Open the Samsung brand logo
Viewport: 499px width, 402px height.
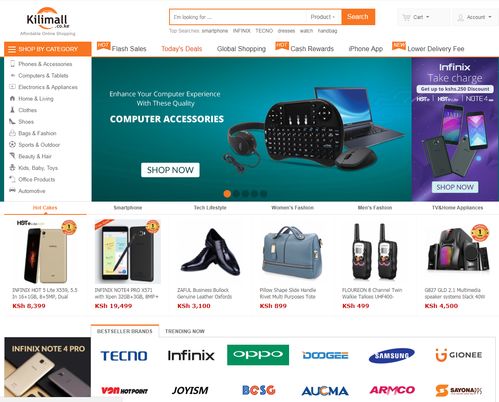point(392,355)
